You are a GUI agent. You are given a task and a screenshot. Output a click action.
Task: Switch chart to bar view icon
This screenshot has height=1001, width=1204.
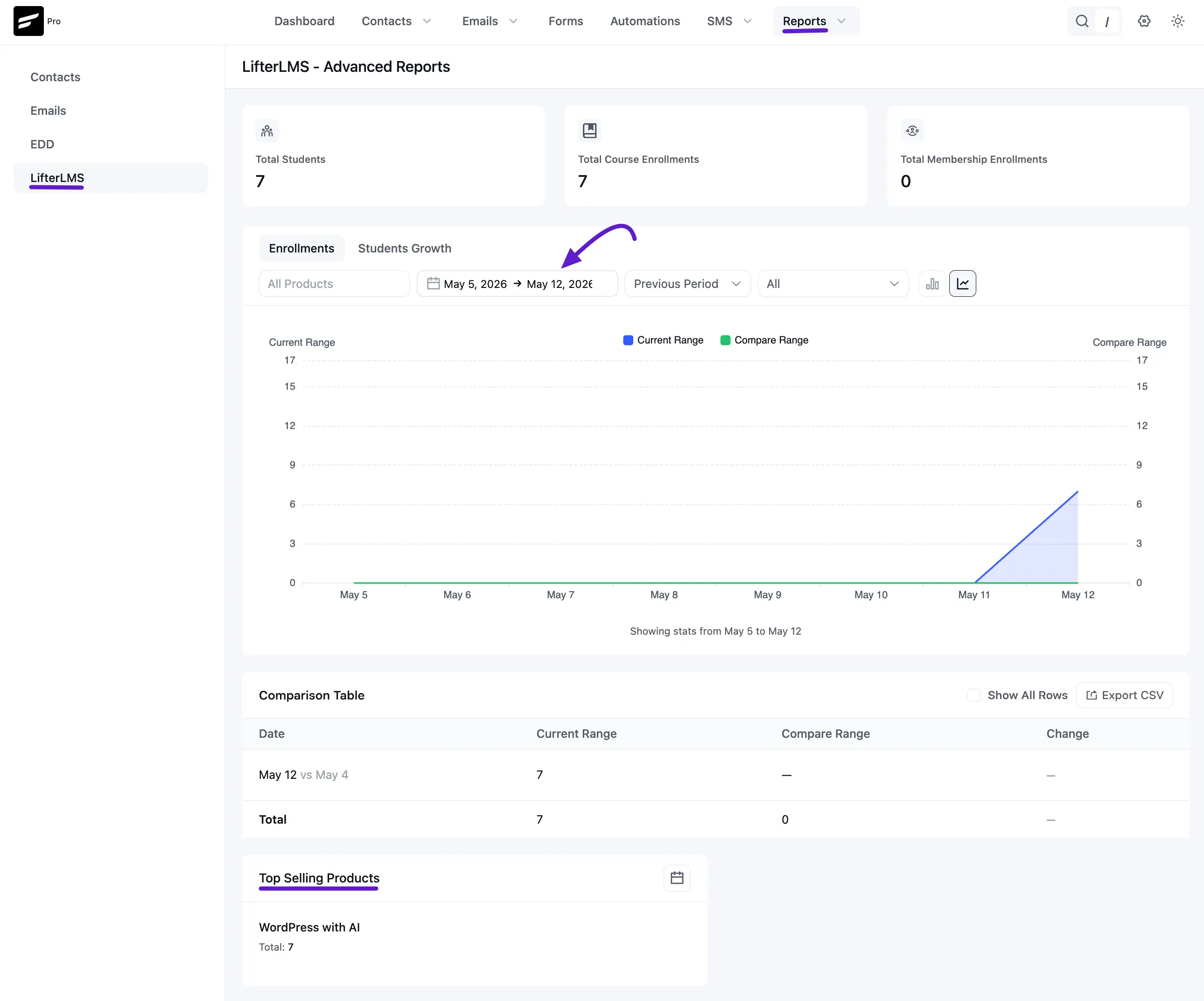pyautogui.click(x=932, y=284)
